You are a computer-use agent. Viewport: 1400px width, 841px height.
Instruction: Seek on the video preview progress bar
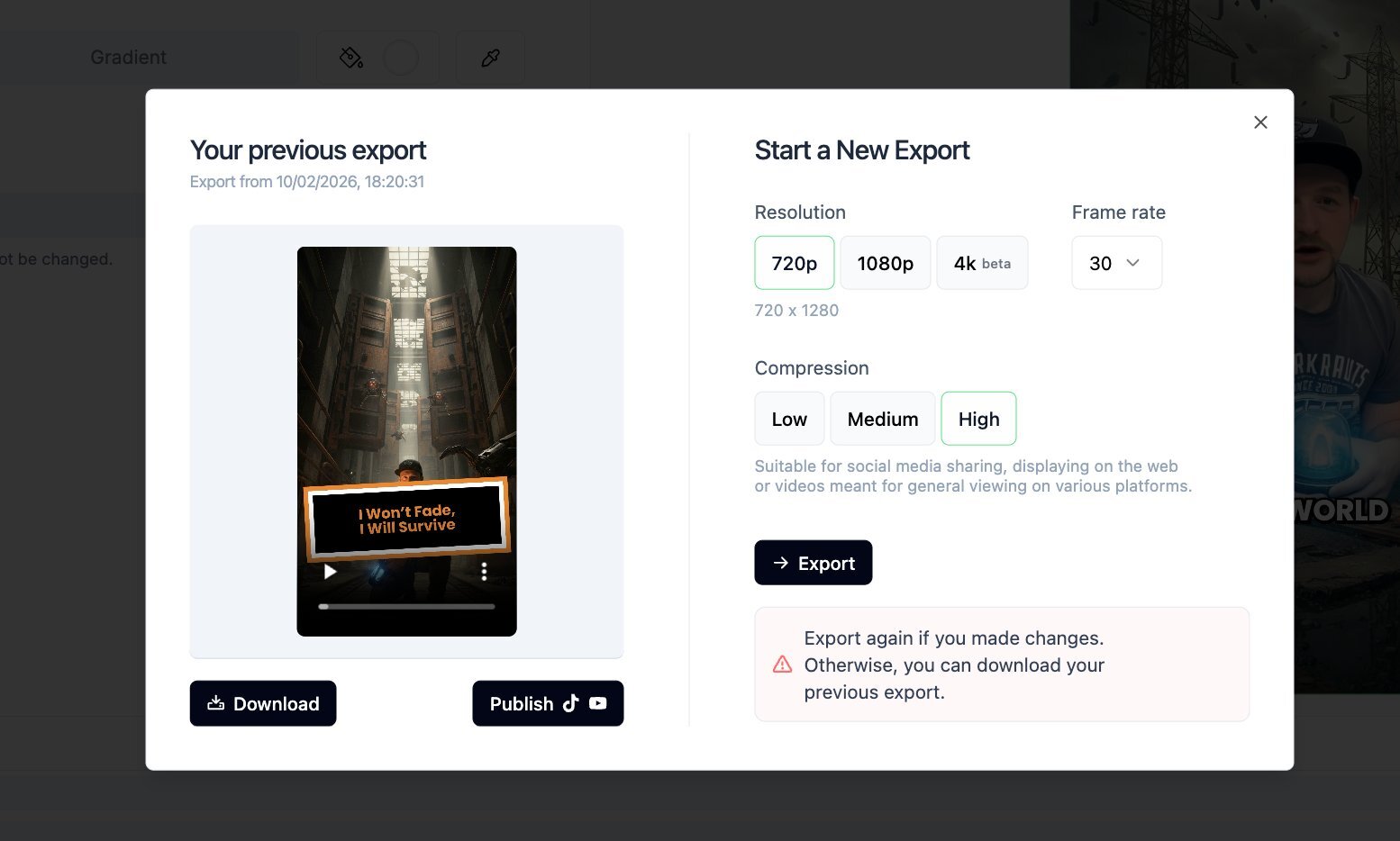407,607
